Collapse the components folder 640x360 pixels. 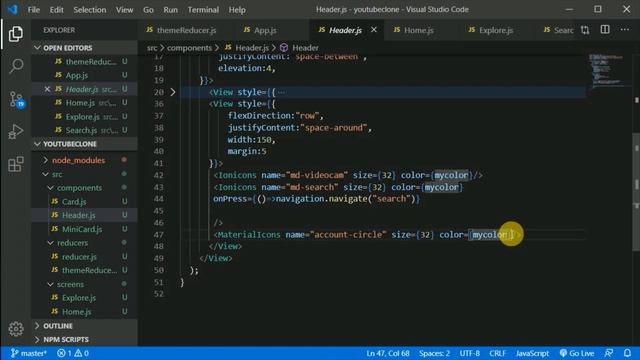click(x=84, y=188)
